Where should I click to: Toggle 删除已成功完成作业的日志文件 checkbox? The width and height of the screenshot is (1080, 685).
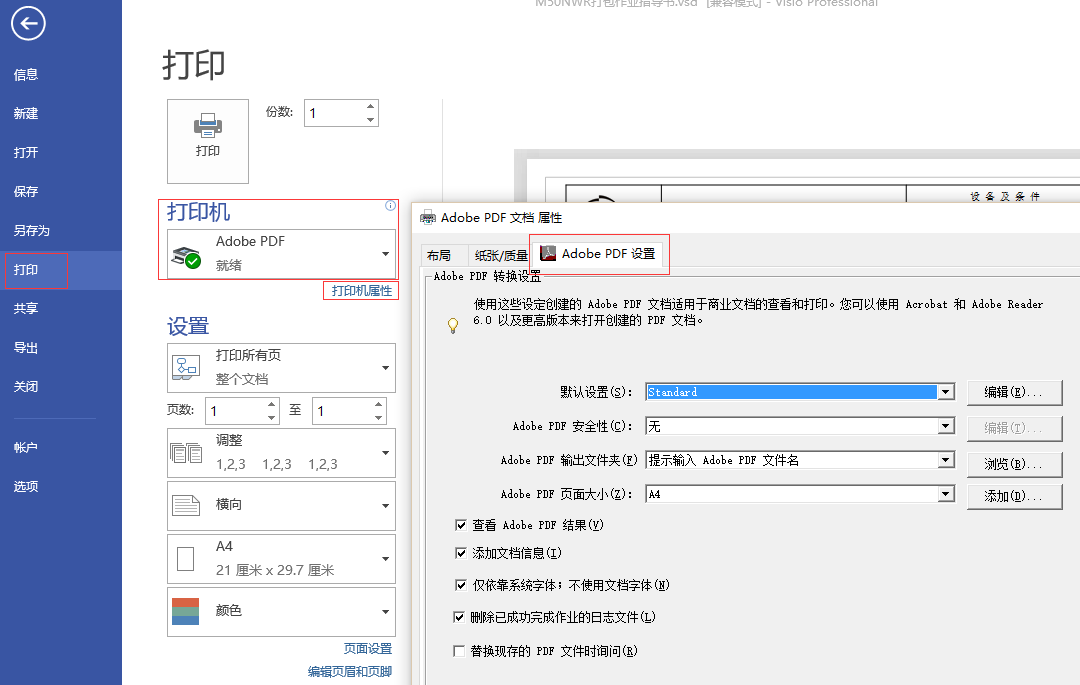(459, 617)
